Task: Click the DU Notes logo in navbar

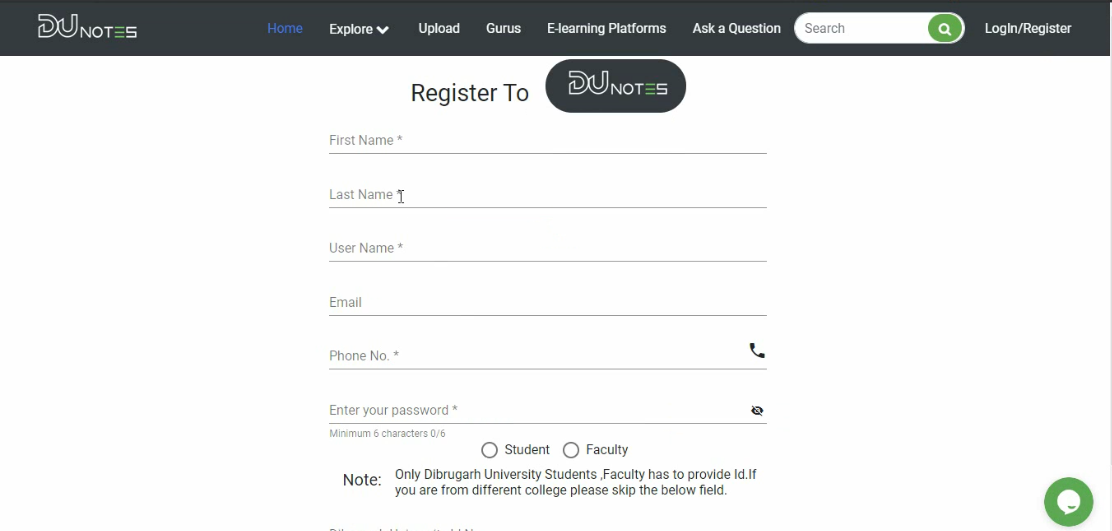Action: tap(87, 27)
